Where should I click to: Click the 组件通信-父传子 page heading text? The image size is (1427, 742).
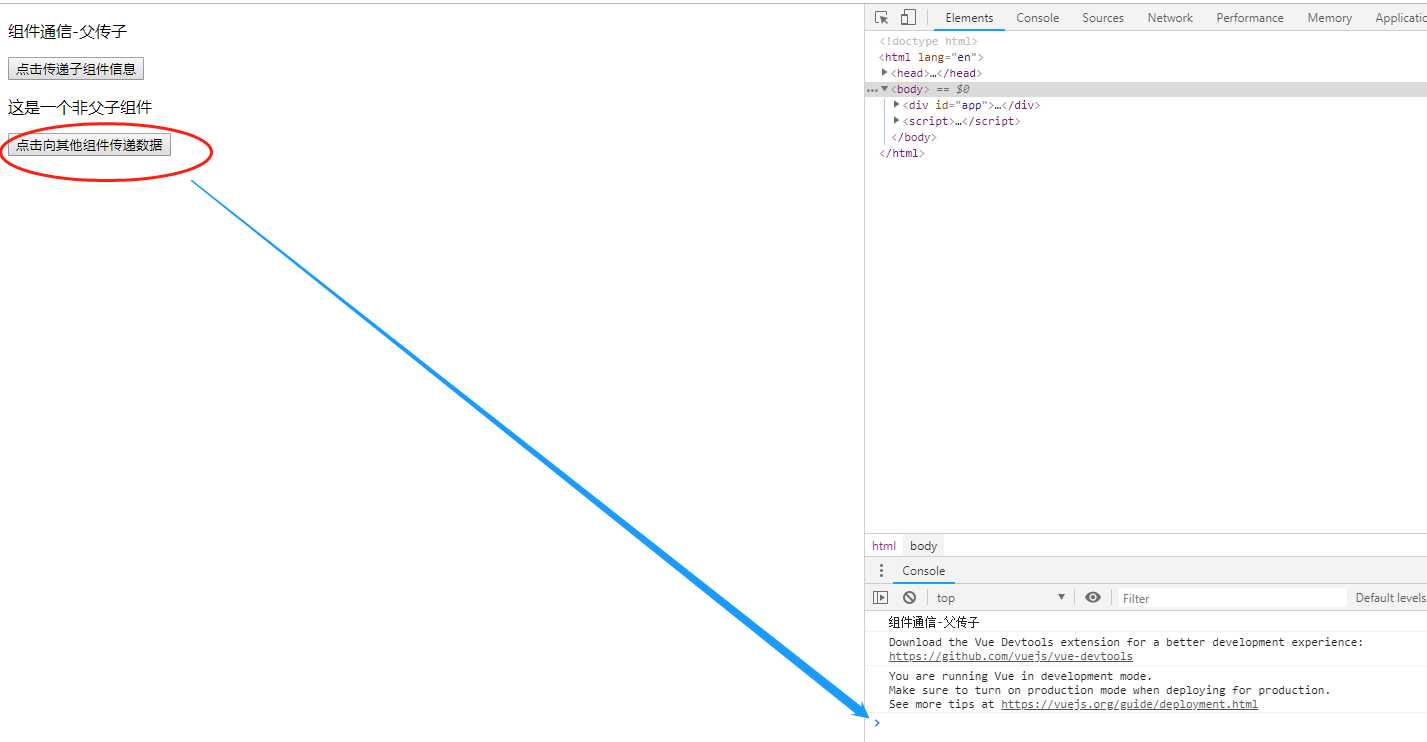pyautogui.click(x=68, y=32)
